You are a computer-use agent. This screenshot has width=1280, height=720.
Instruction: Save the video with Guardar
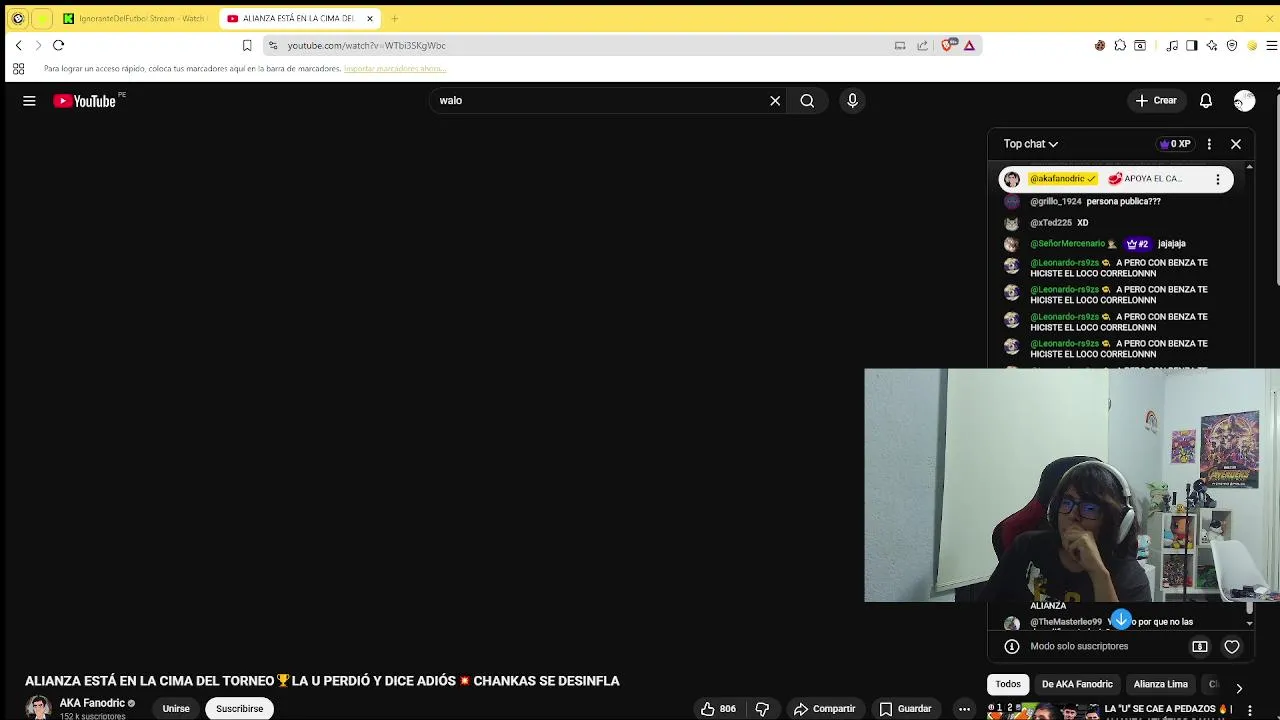[905, 709]
